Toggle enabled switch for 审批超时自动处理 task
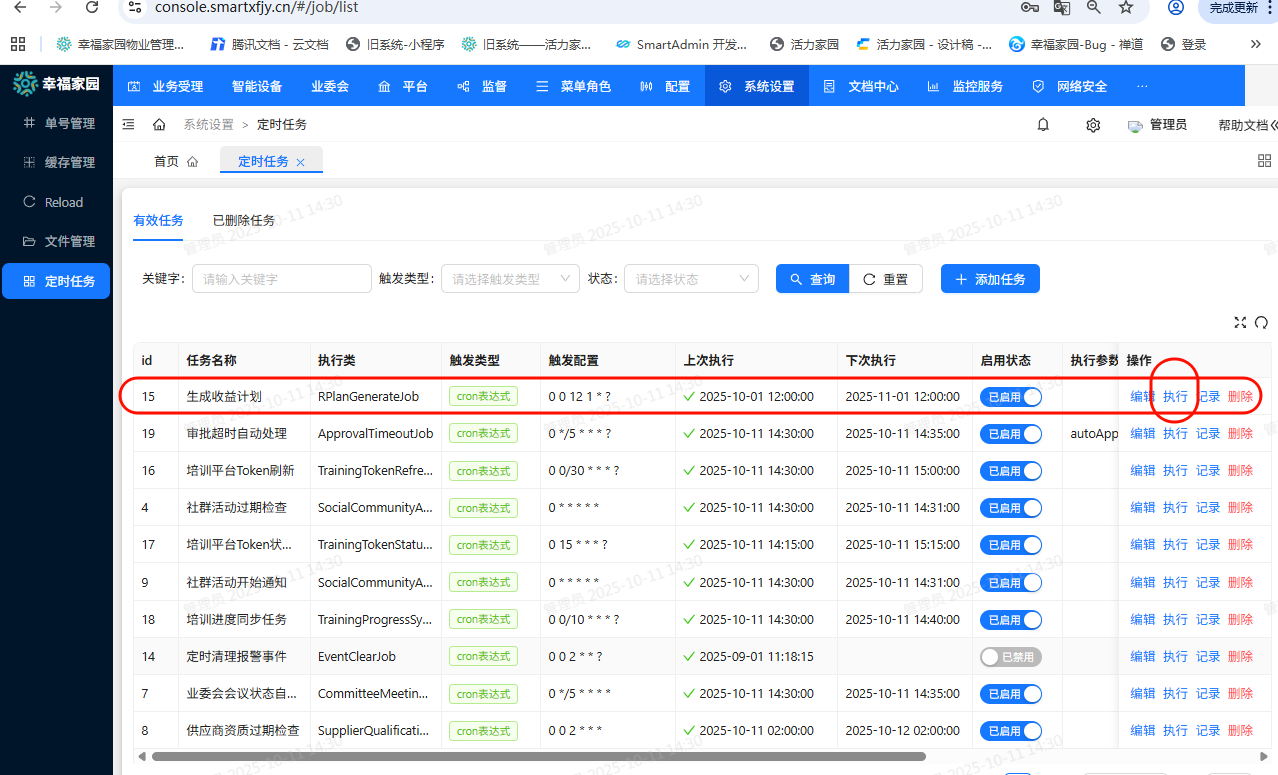Screen dimensions: 1278x775 point(1010,434)
